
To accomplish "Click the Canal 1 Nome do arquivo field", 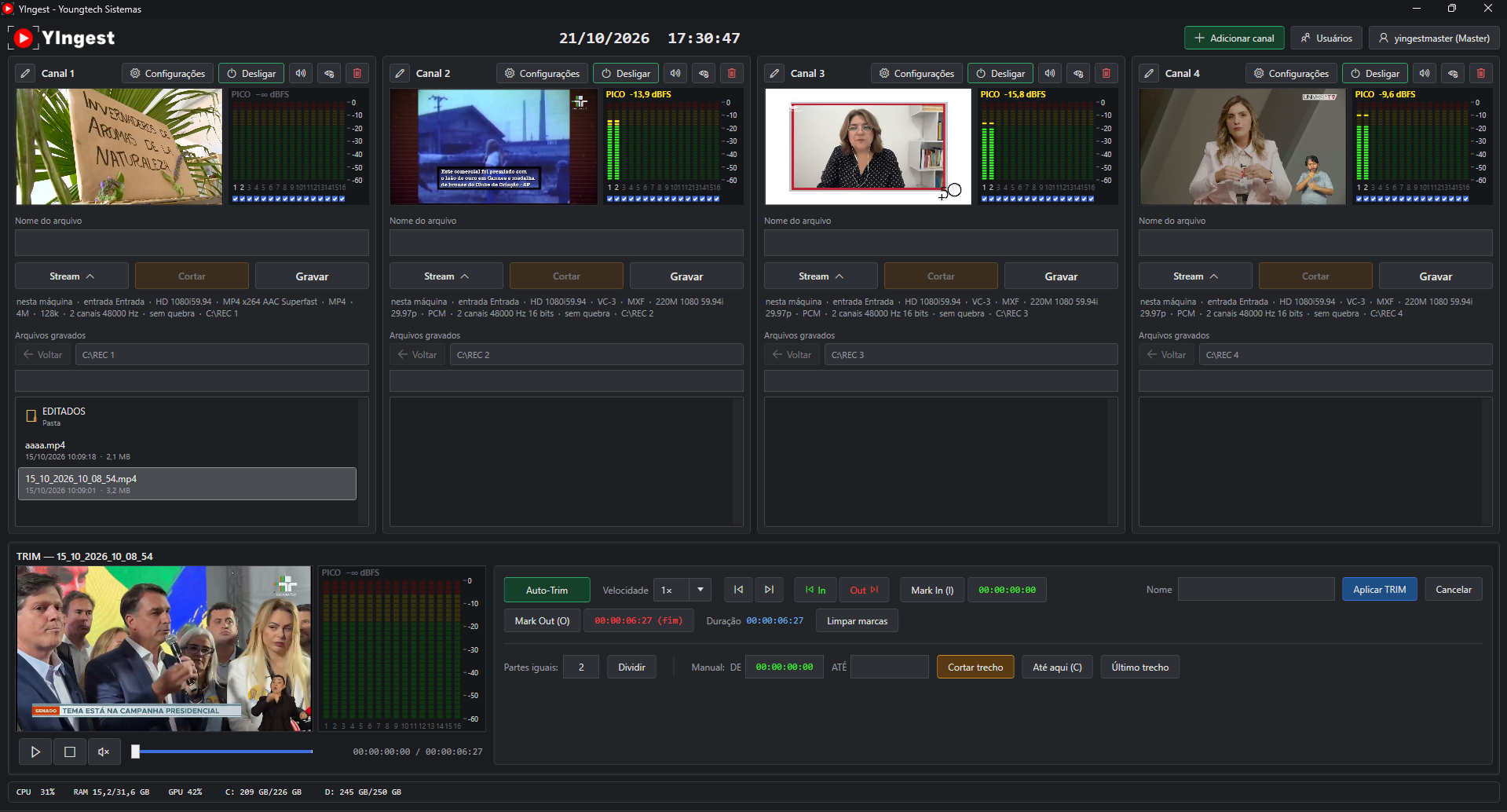I will point(192,243).
